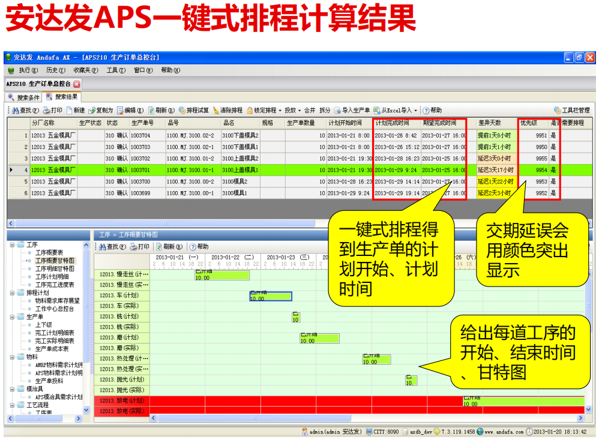This screenshot has height=441, width=598.
Task: Click 打印 in the order list toolbar
Action: (x=53, y=110)
